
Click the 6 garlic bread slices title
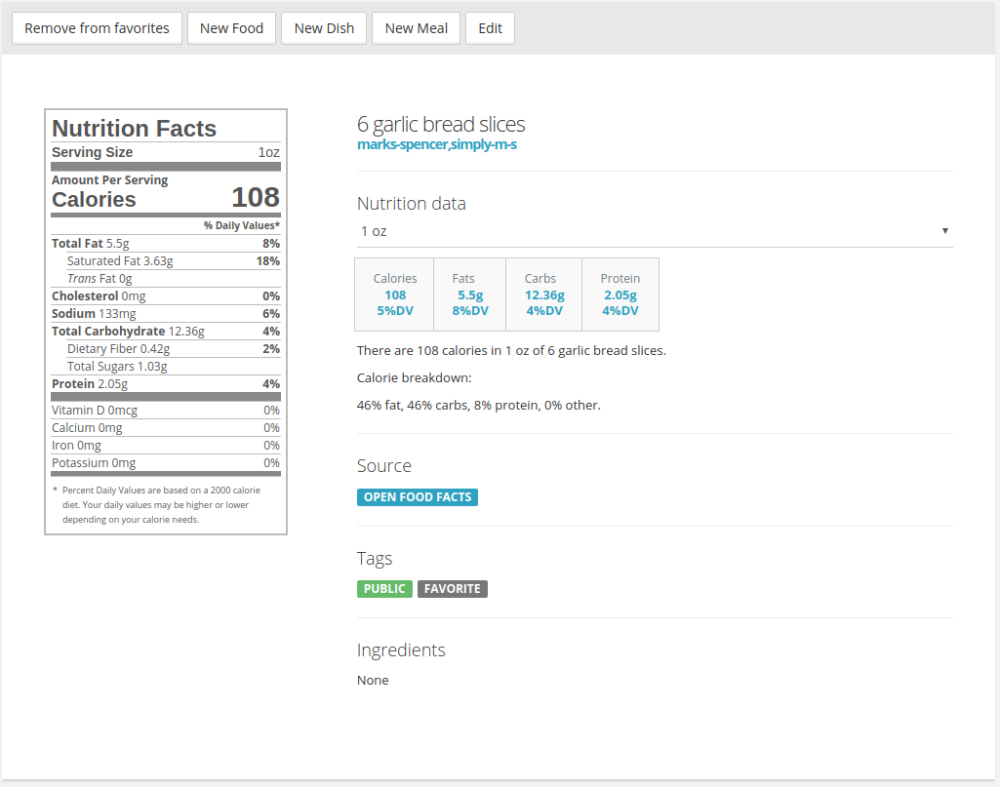point(441,124)
